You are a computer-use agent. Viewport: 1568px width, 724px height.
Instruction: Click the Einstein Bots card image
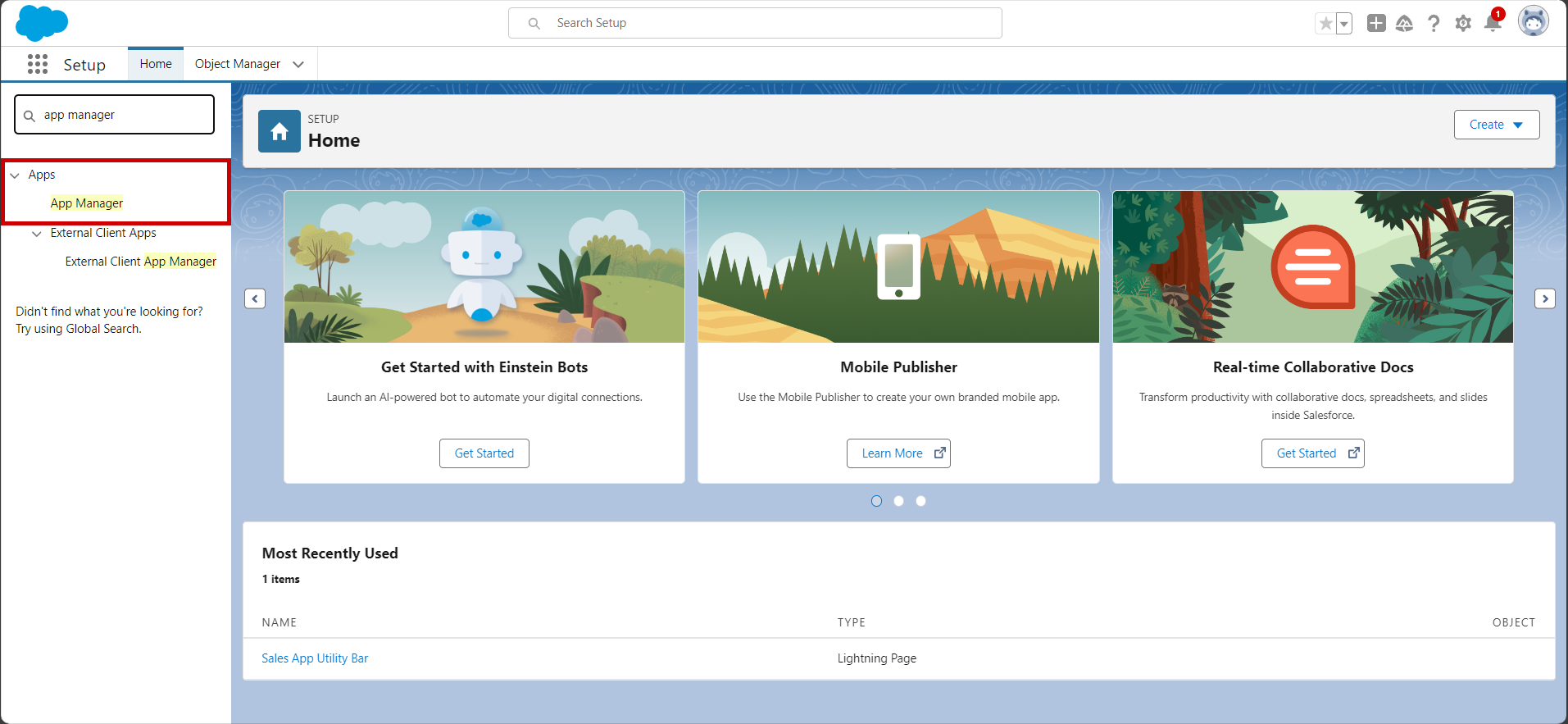click(484, 266)
